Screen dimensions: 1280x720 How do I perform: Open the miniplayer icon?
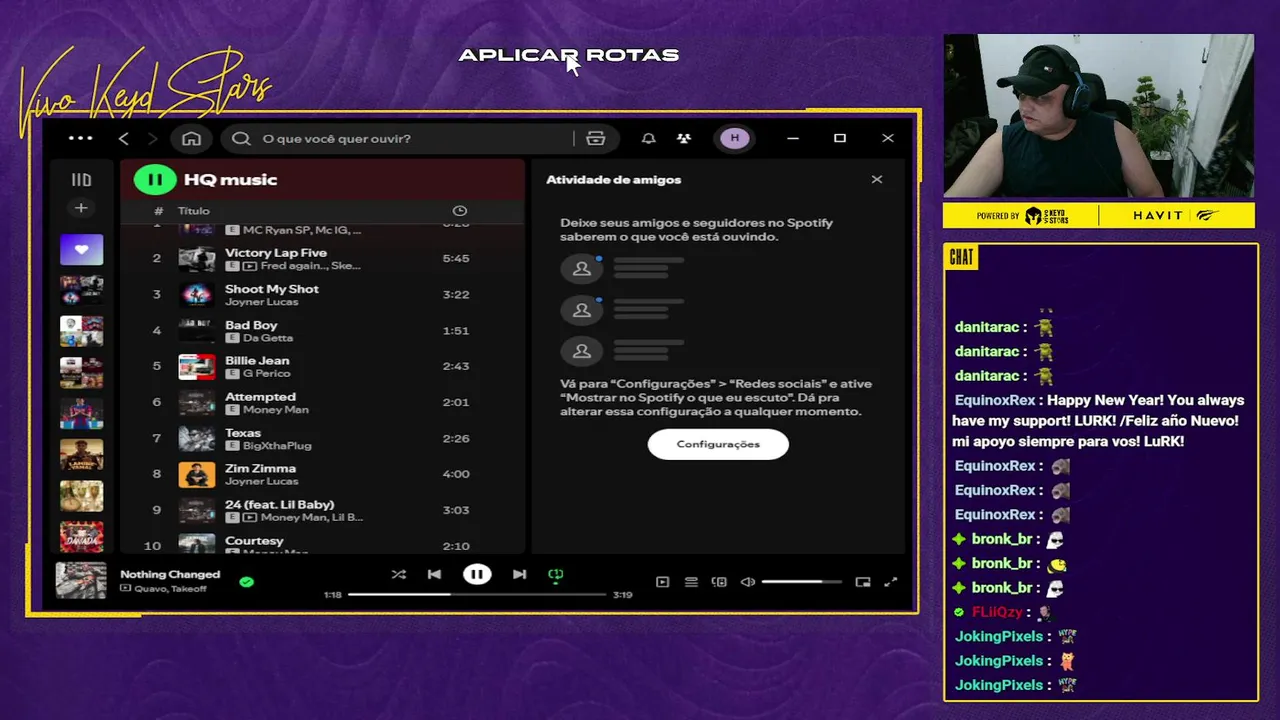(863, 582)
